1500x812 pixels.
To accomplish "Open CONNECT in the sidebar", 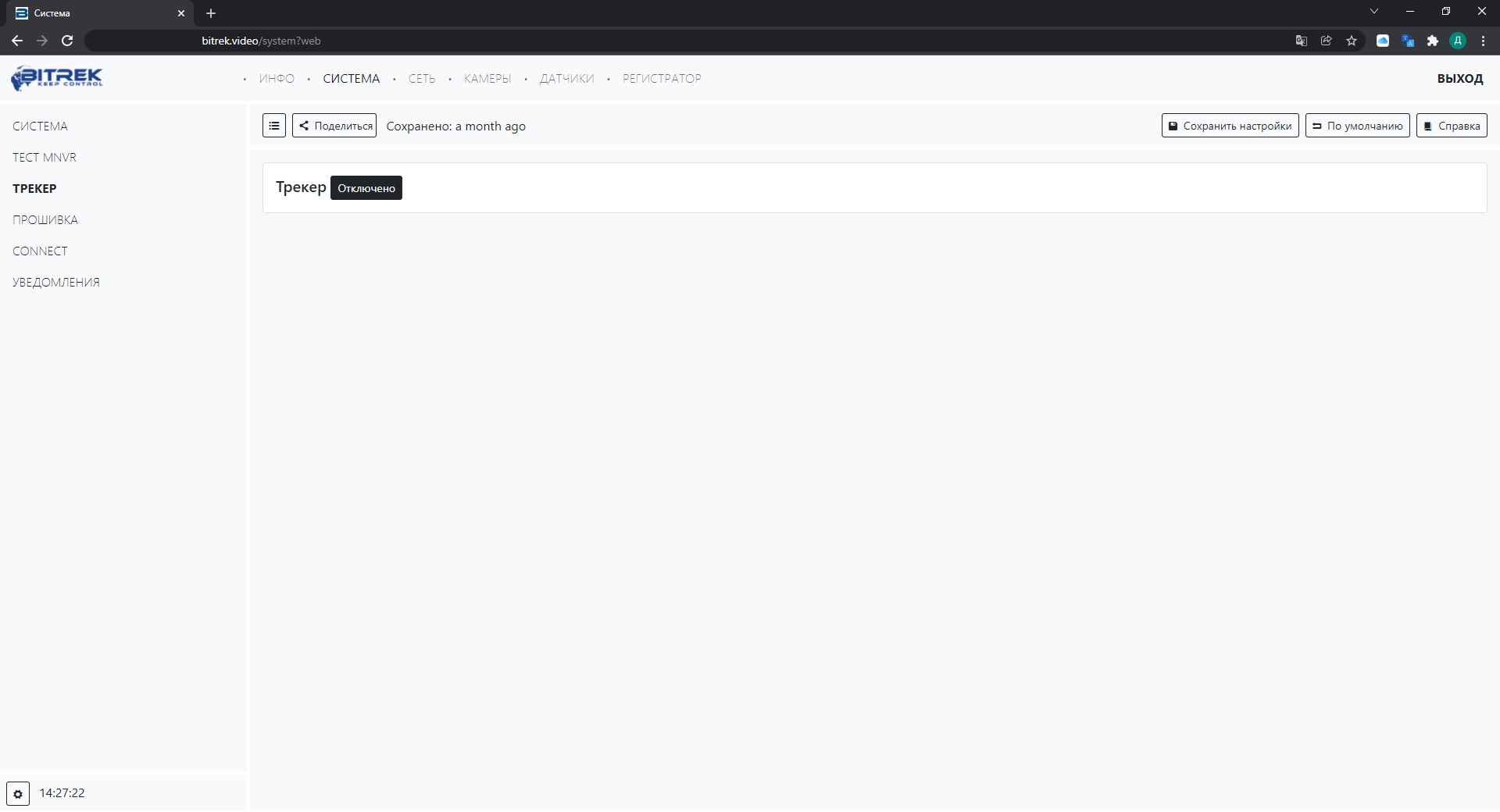I will click(40, 251).
